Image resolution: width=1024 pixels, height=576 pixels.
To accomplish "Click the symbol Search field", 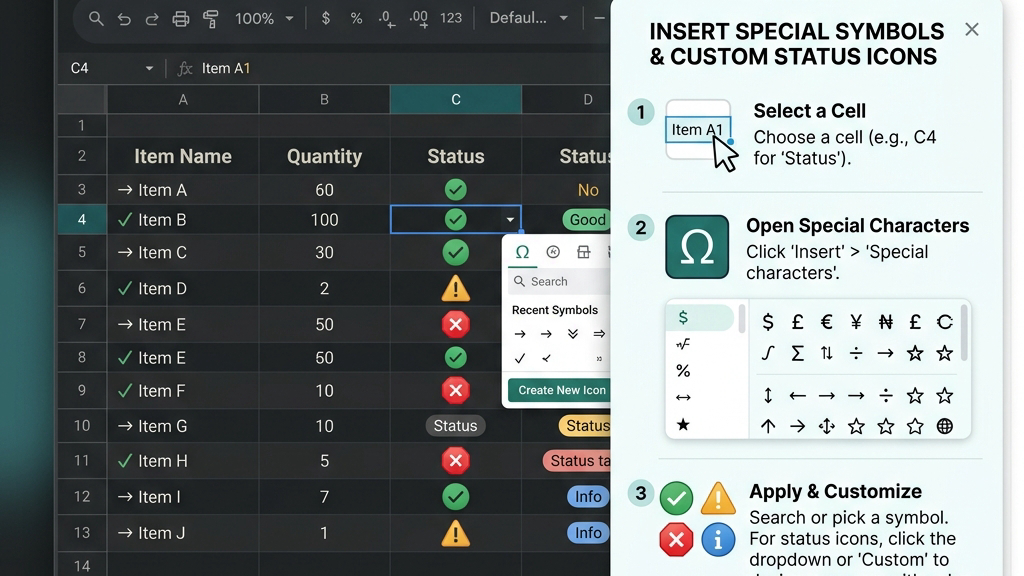I will [x=560, y=281].
